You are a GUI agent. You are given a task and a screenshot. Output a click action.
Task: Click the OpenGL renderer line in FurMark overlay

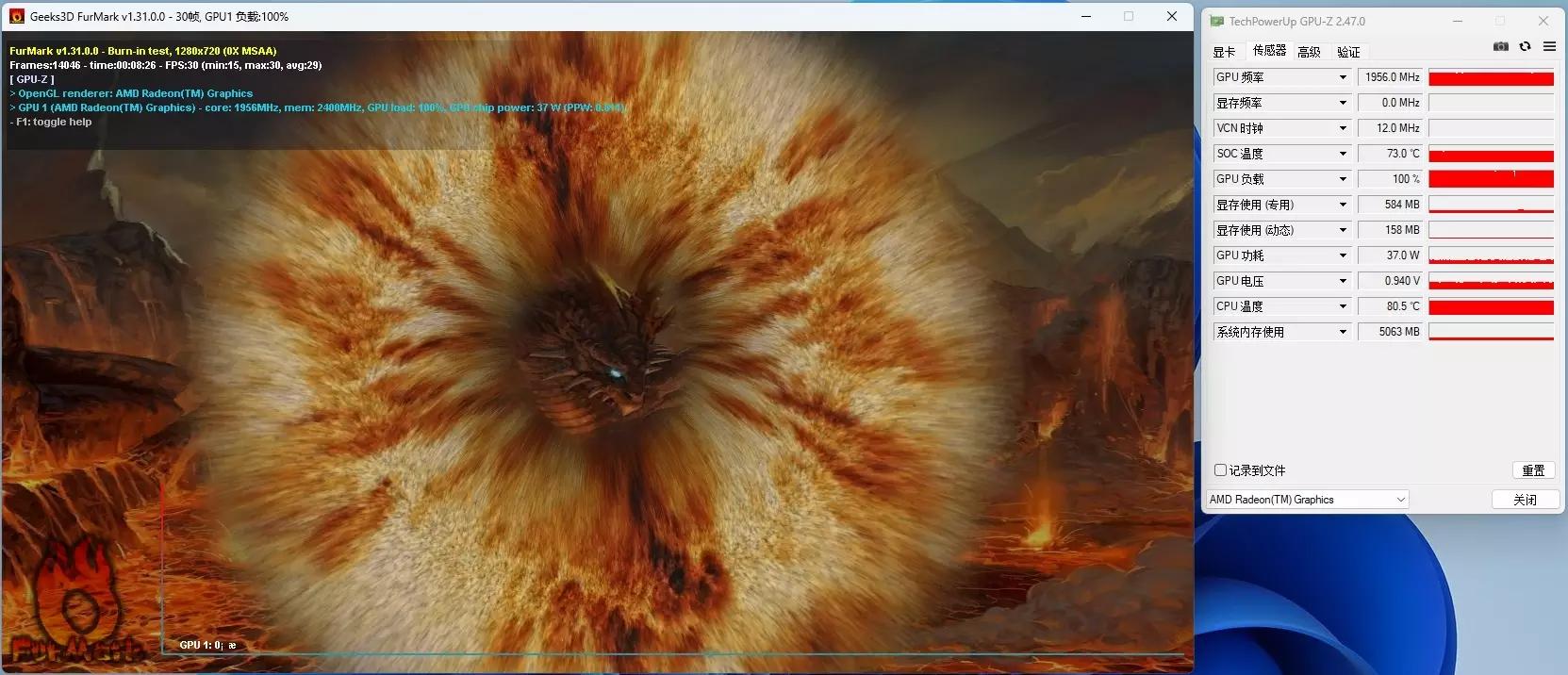coord(131,93)
